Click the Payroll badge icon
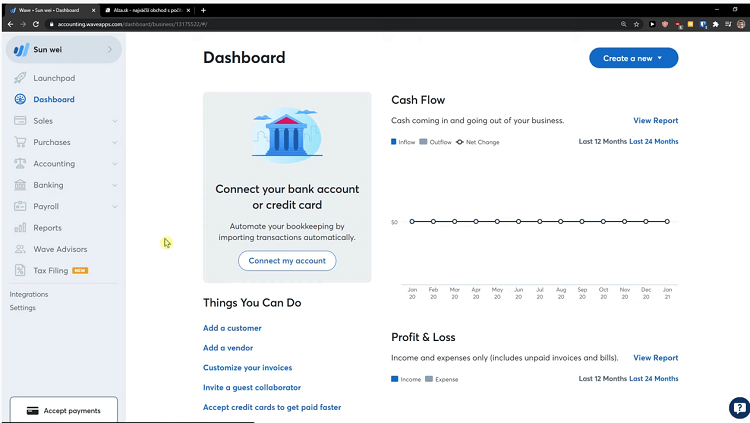Screen dimensions: 750x423 pyautogui.click(x=20, y=206)
